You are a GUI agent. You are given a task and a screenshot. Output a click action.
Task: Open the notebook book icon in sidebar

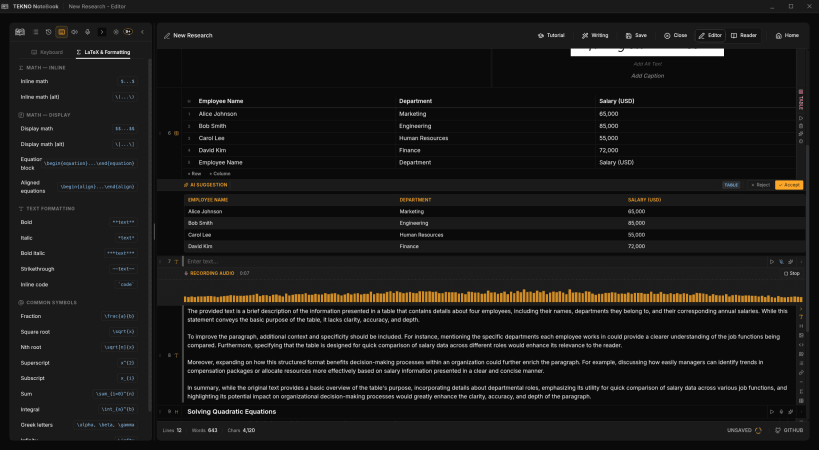20,32
